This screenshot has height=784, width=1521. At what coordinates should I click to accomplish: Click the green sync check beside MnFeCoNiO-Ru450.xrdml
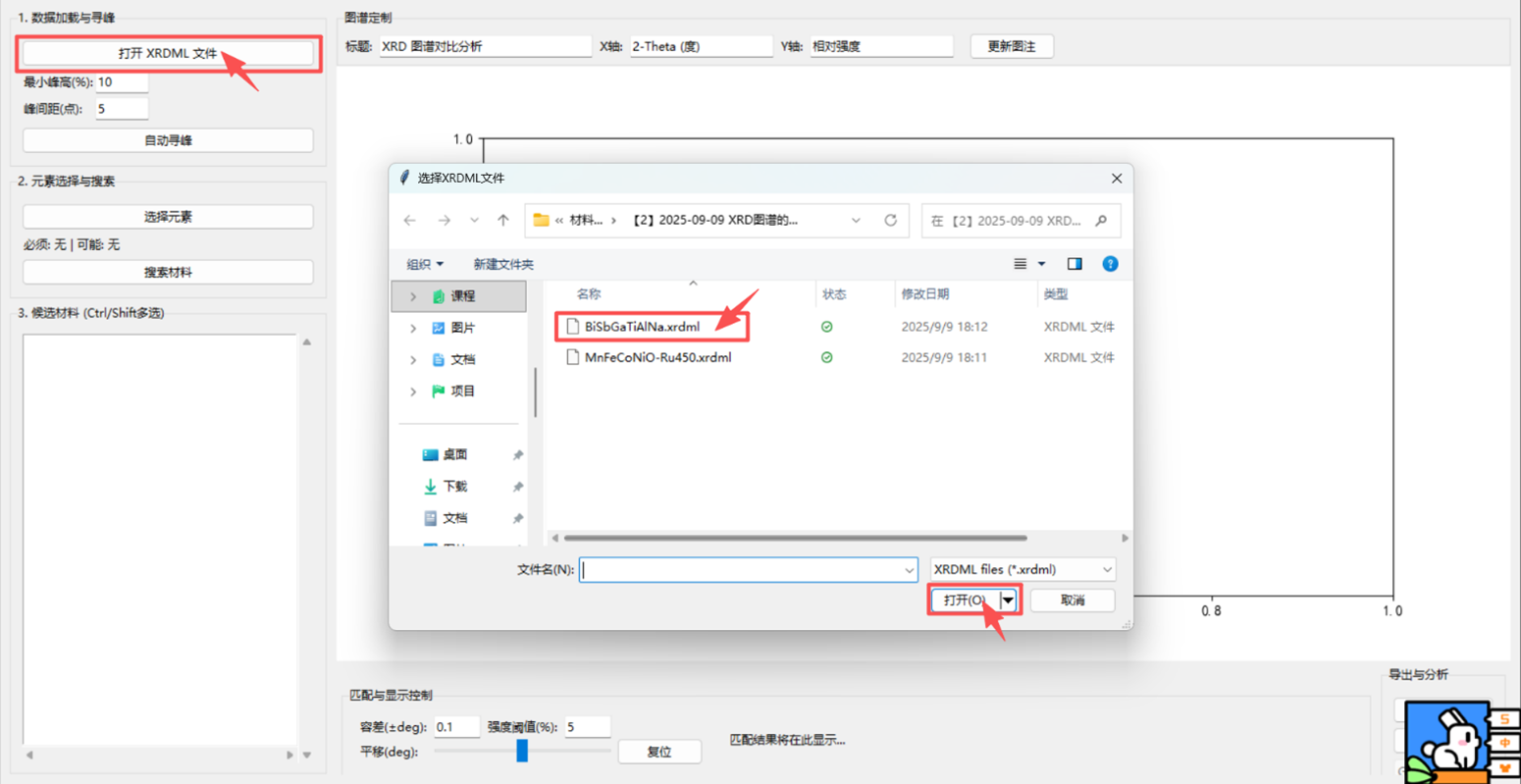[826, 357]
